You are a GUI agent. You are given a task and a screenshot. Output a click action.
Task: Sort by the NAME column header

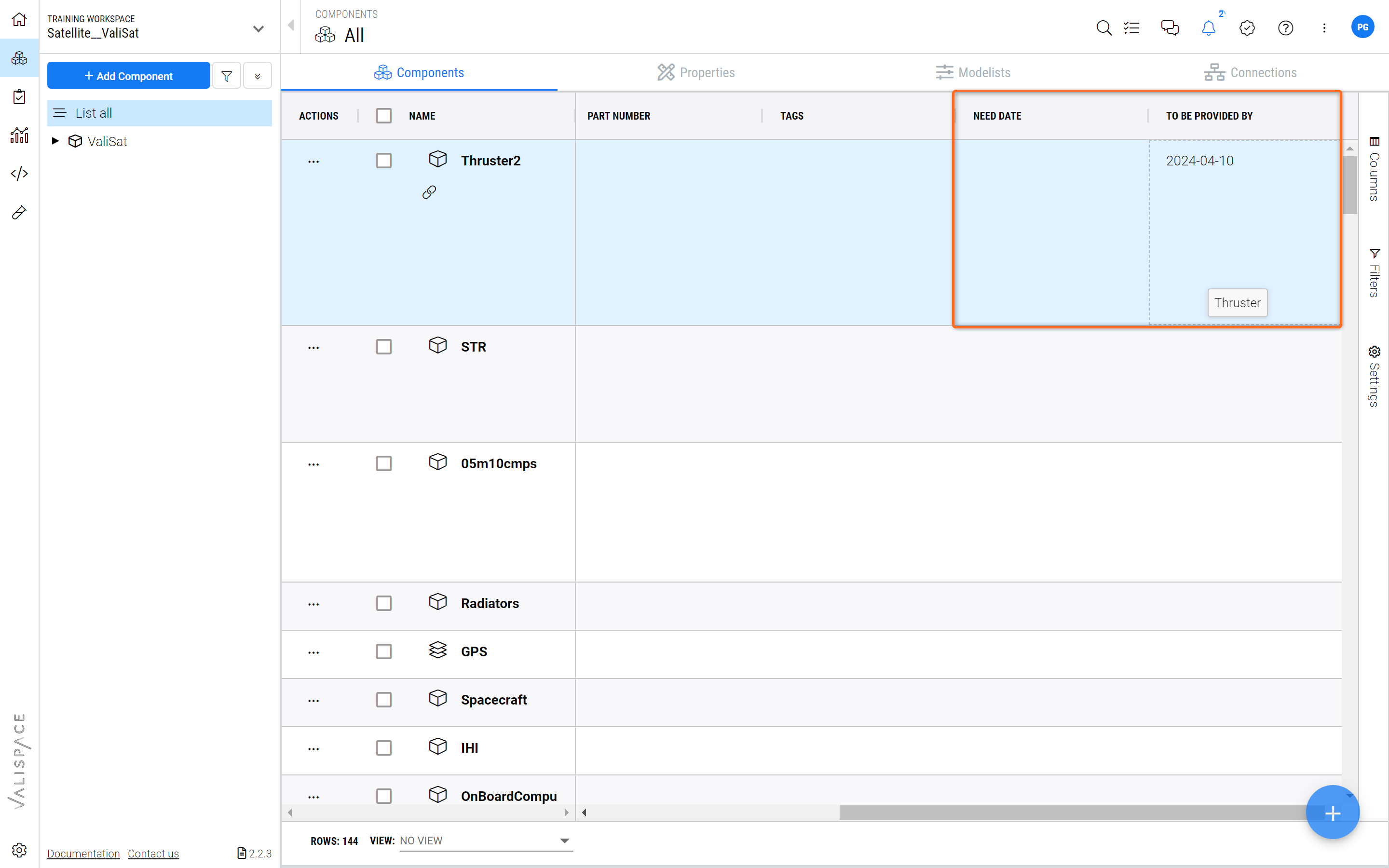tap(422, 116)
